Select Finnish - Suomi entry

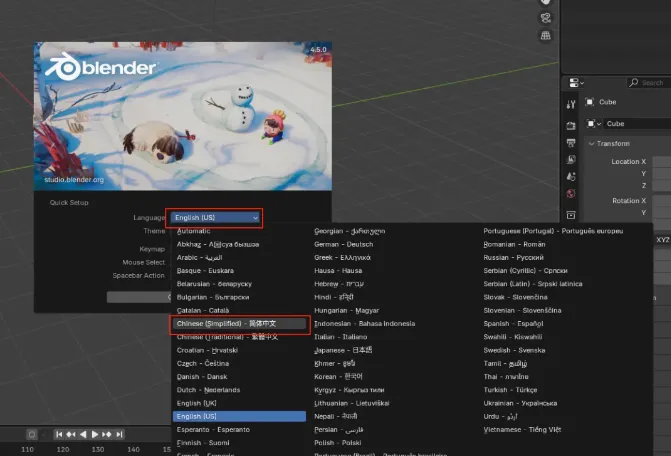tap(239, 443)
